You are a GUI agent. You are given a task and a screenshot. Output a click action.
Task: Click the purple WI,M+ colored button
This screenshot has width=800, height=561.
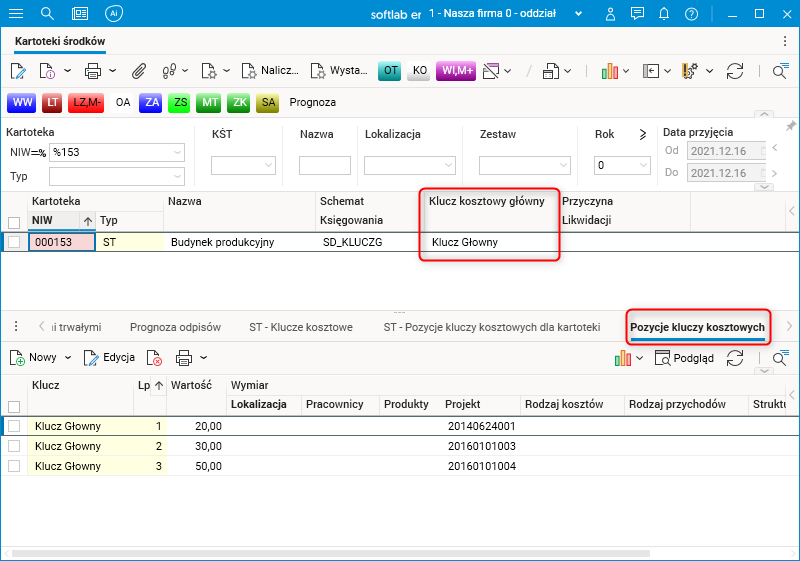click(455, 71)
